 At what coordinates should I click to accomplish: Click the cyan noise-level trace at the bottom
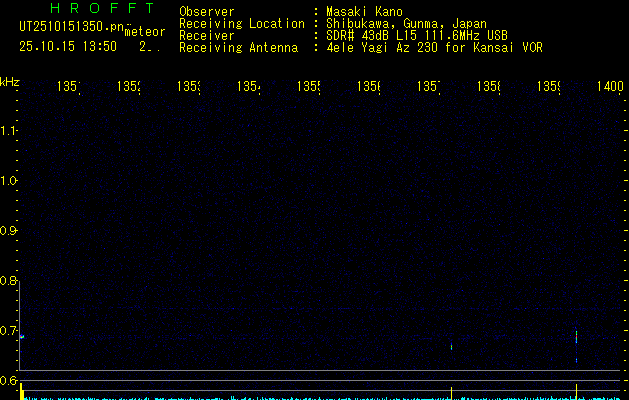coord(323,398)
